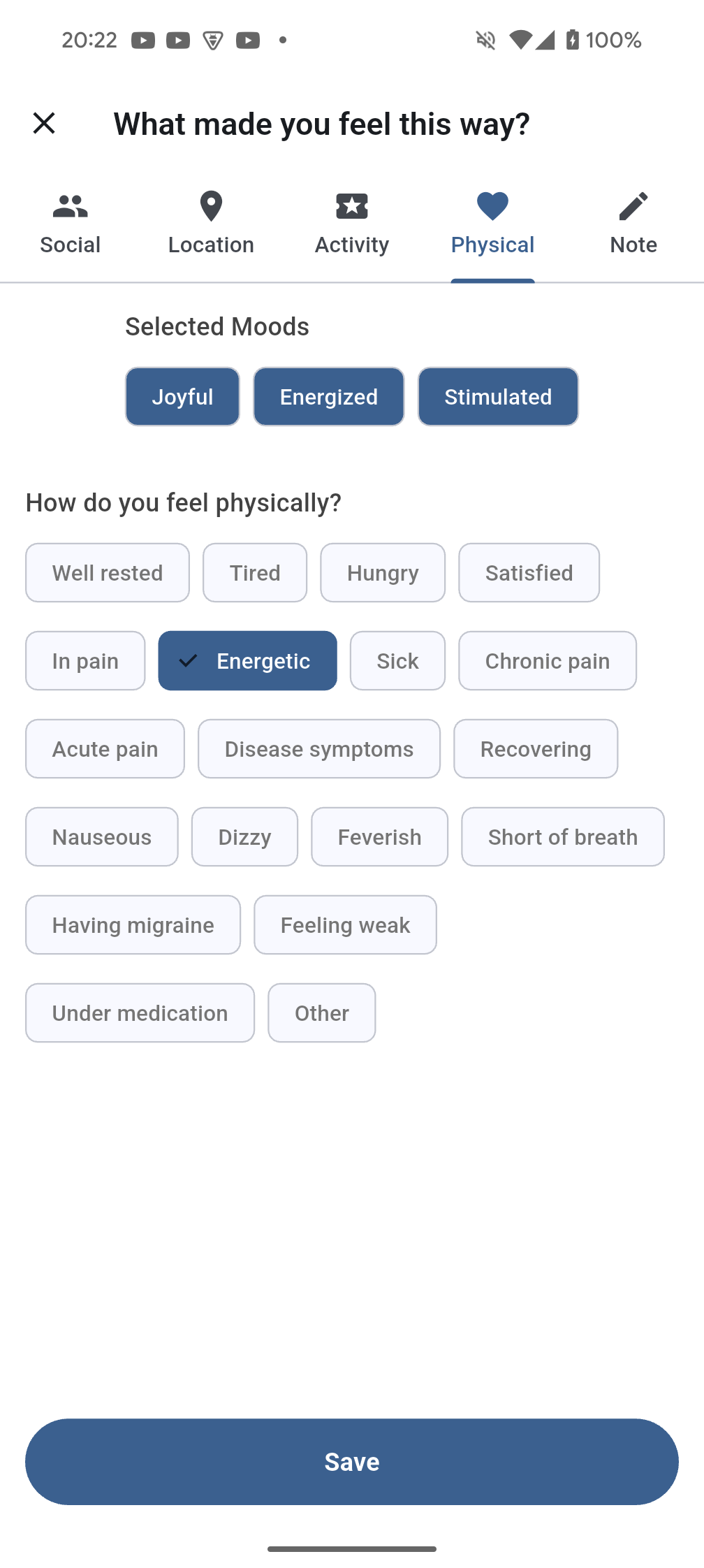Close the mood details screen with X

click(44, 124)
